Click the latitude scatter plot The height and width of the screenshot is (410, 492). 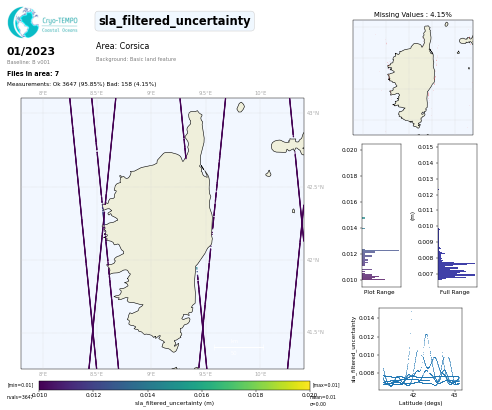click(x=421, y=349)
